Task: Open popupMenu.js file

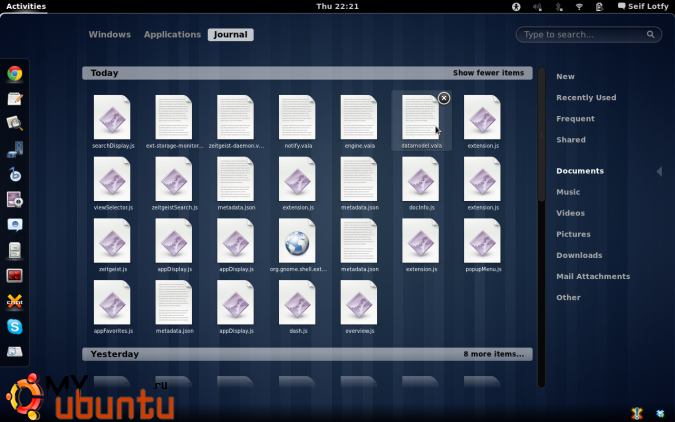Action: (x=483, y=245)
